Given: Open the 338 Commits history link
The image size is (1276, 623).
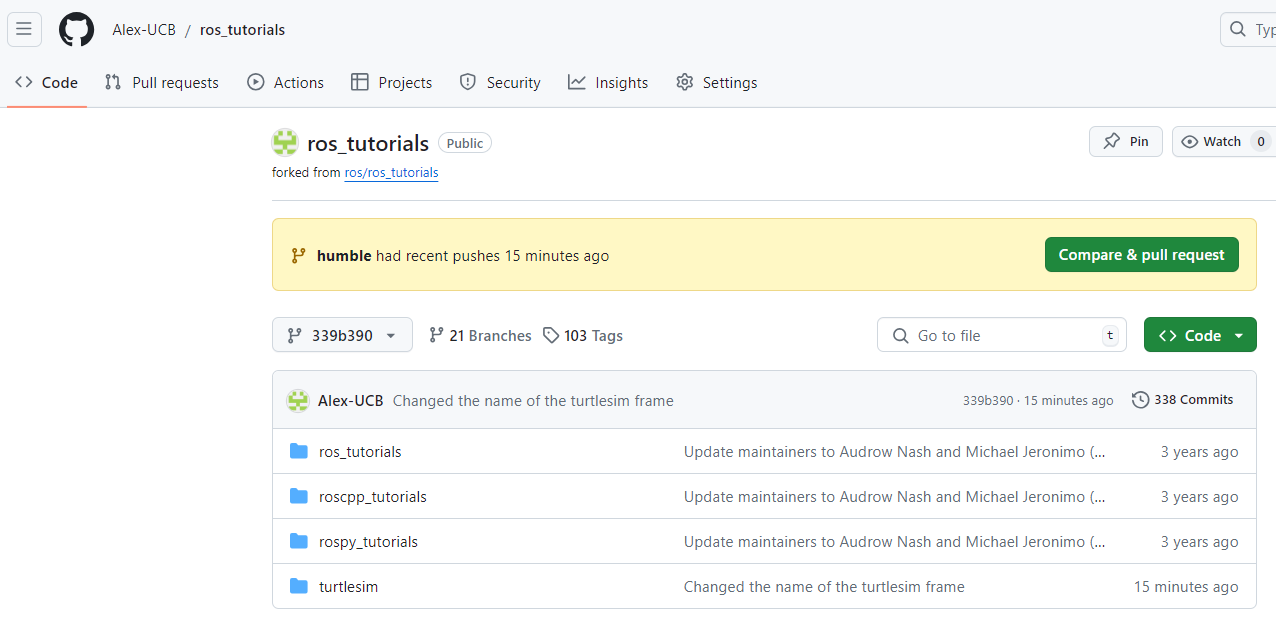Looking at the screenshot, I should [x=1183, y=399].
